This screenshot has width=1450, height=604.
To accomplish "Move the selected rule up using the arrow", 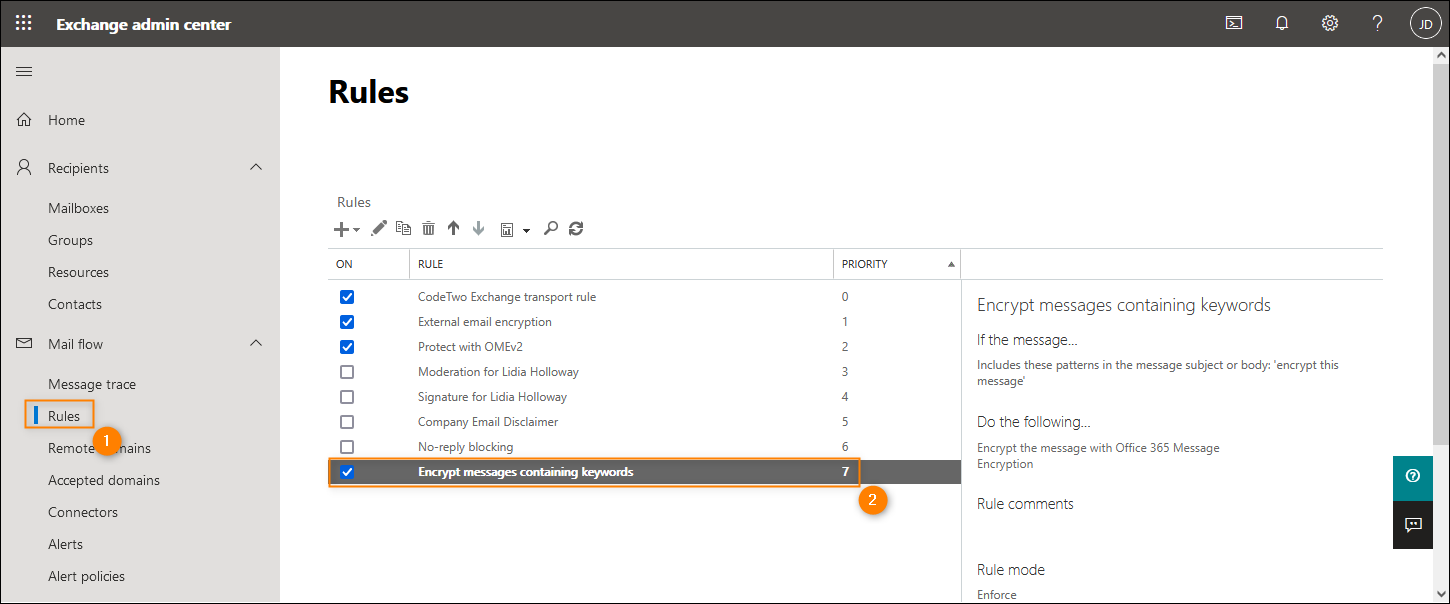I will [453, 228].
